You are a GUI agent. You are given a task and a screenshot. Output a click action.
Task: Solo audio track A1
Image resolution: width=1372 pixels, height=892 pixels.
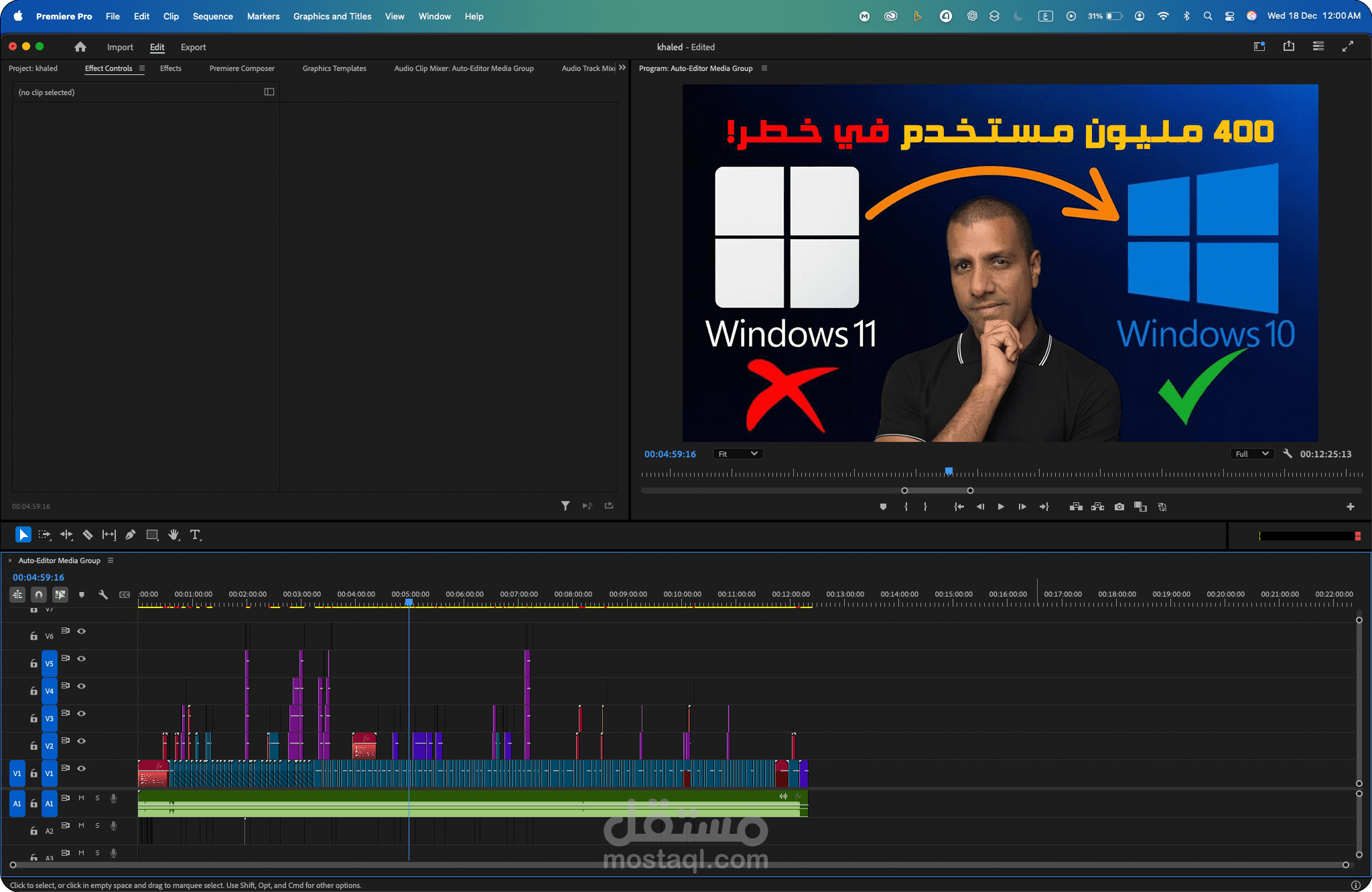tap(98, 798)
